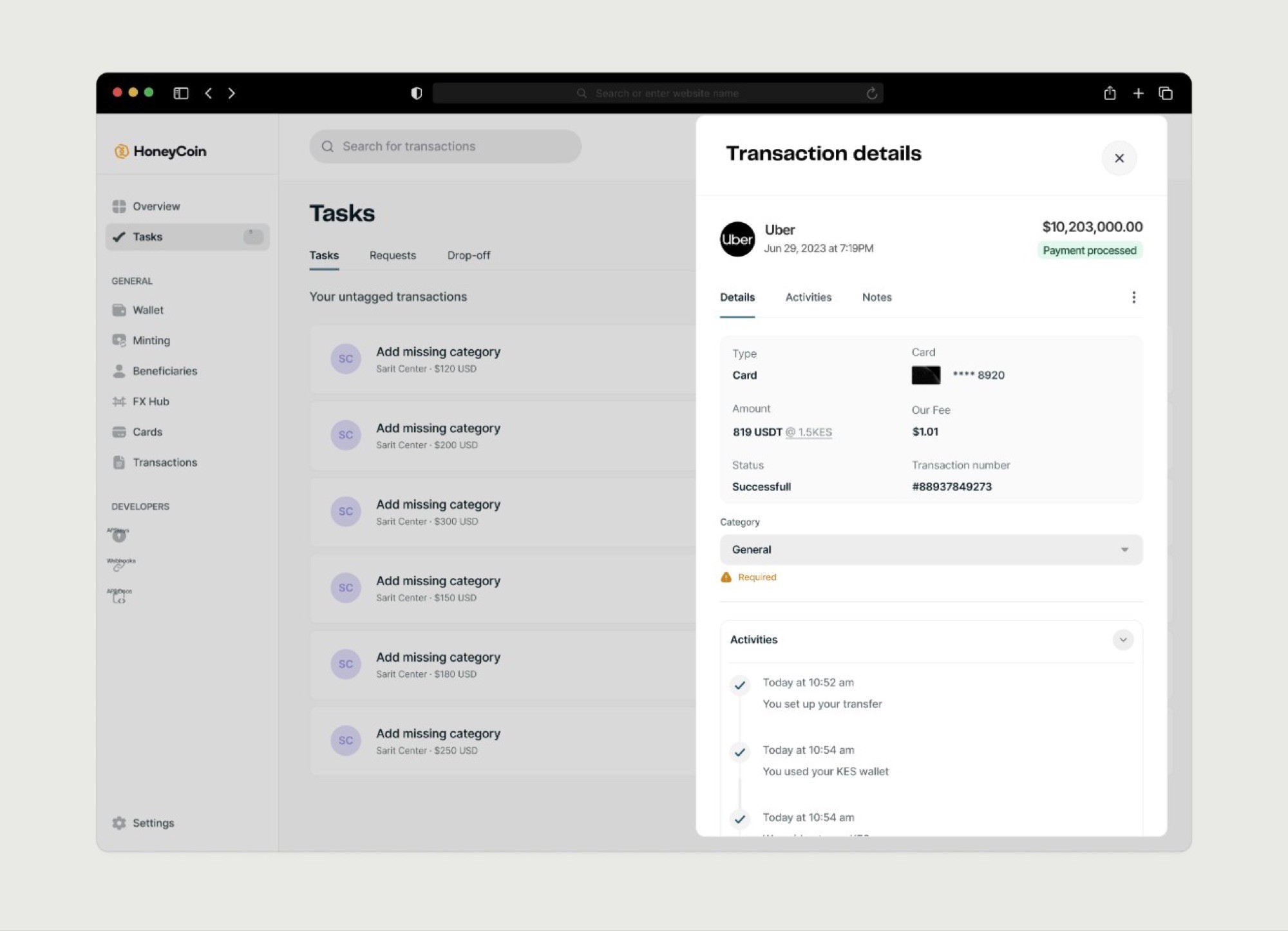The image size is (1288, 931).
Task: Select the Details tab
Action: click(x=737, y=297)
